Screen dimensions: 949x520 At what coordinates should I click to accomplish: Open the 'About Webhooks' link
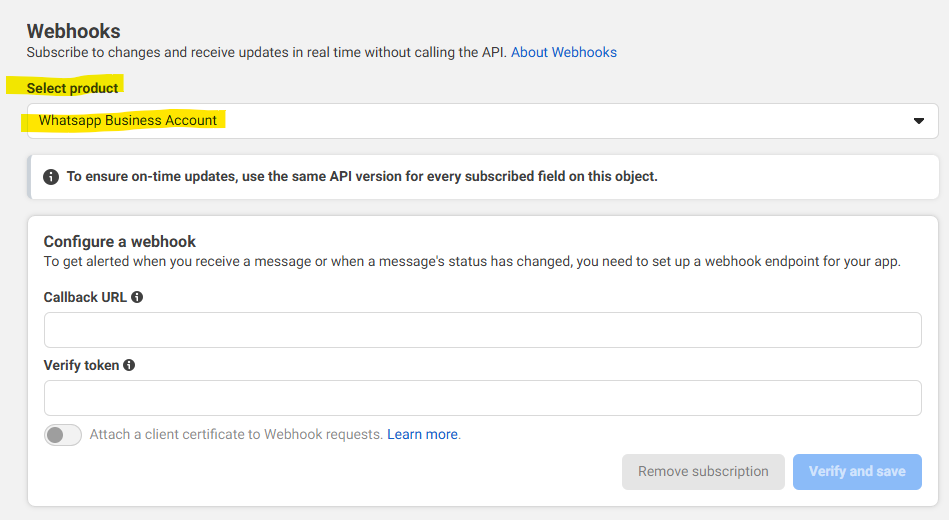pyautogui.click(x=564, y=52)
